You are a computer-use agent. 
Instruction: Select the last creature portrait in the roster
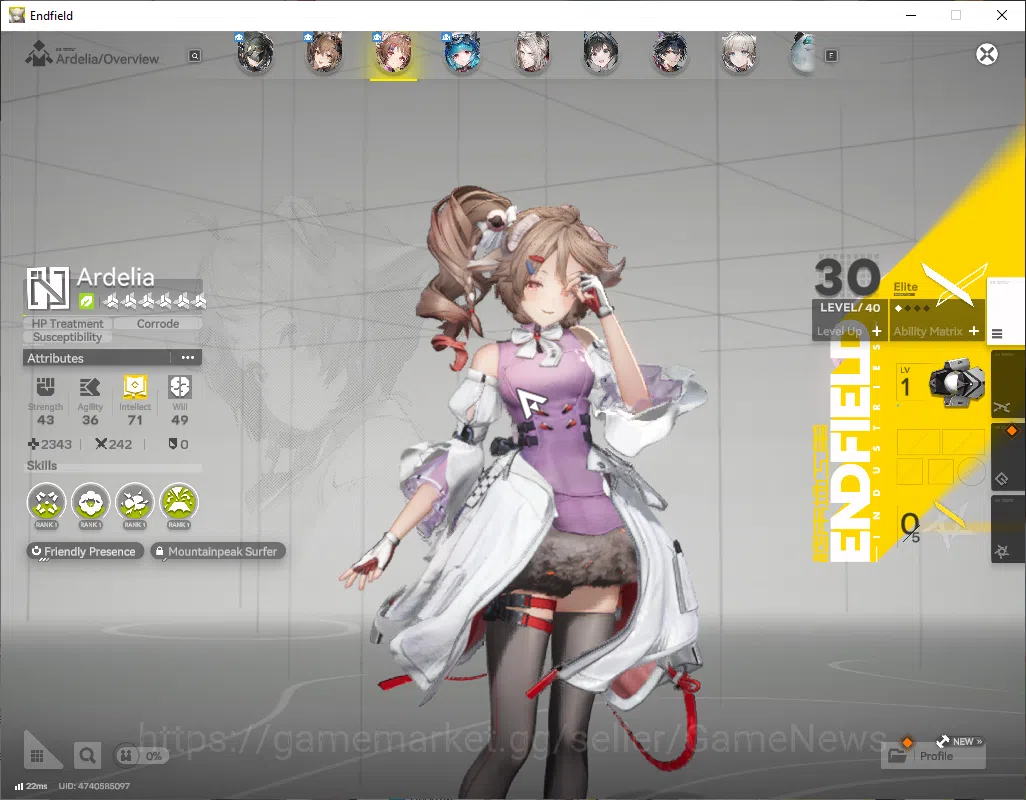click(804, 53)
